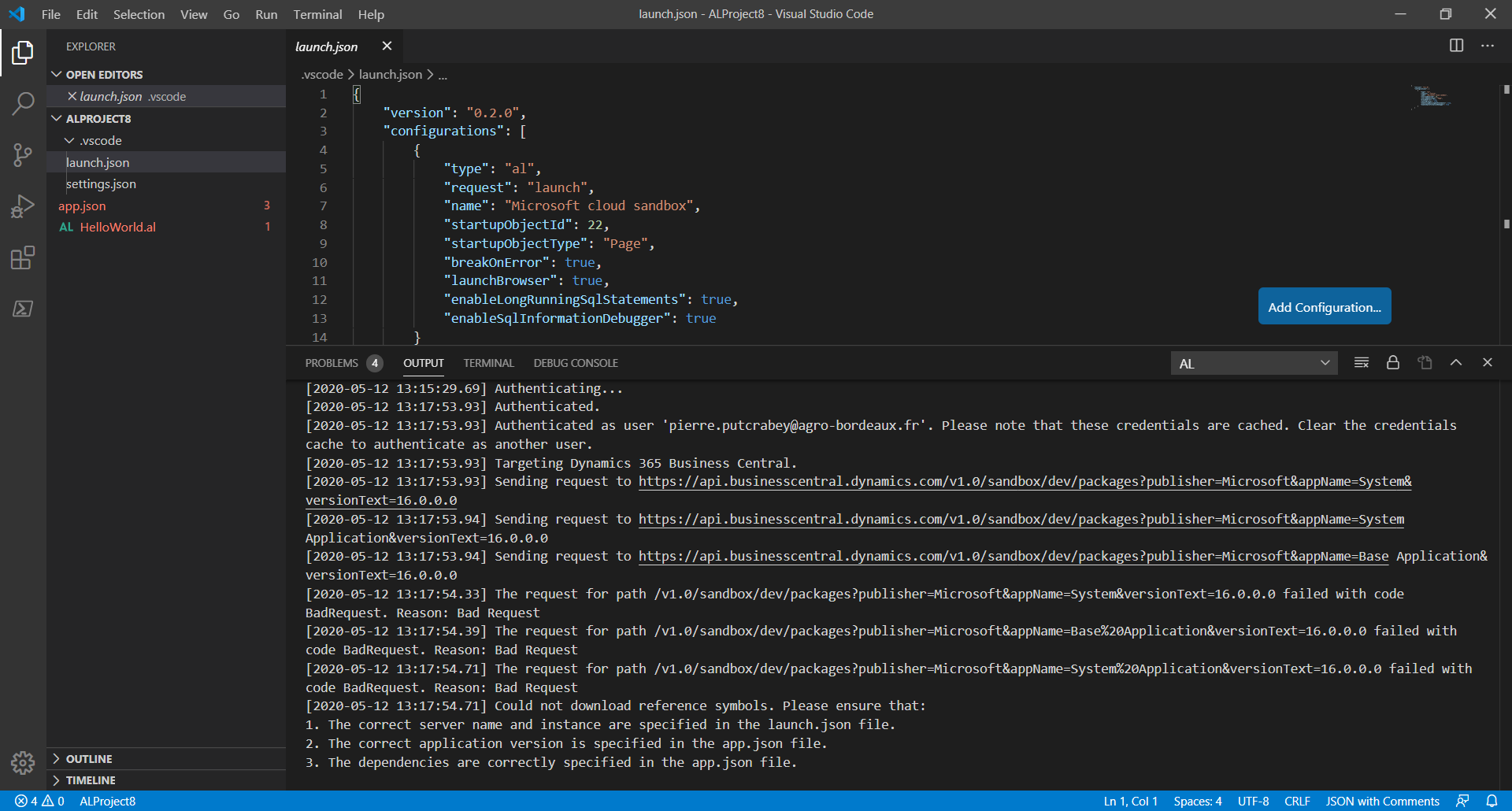The width and height of the screenshot is (1512, 811).
Task: Maximize the bottom panel size
Action: coord(1456,363)
